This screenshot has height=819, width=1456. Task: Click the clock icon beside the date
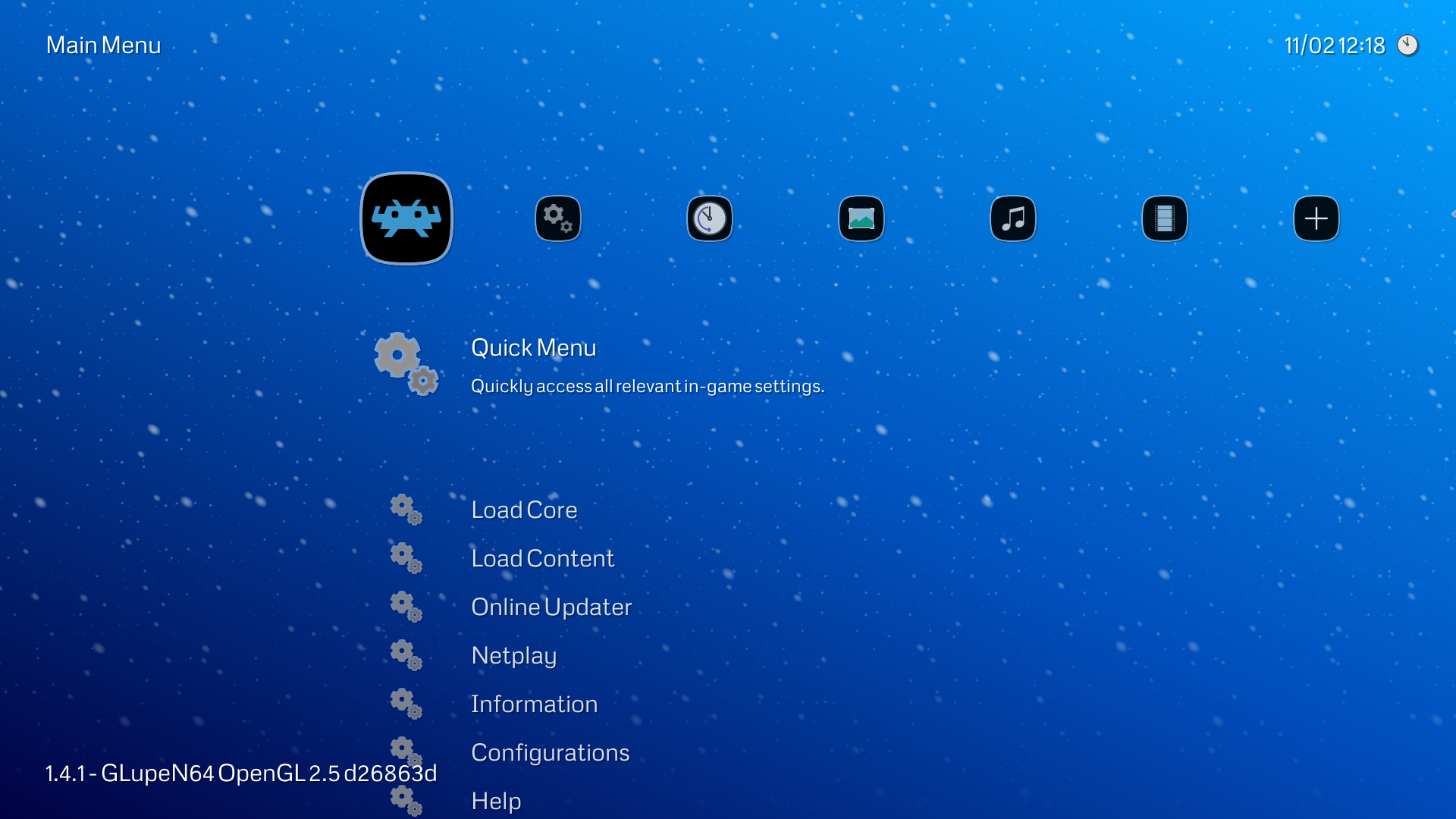[1408, 45]
